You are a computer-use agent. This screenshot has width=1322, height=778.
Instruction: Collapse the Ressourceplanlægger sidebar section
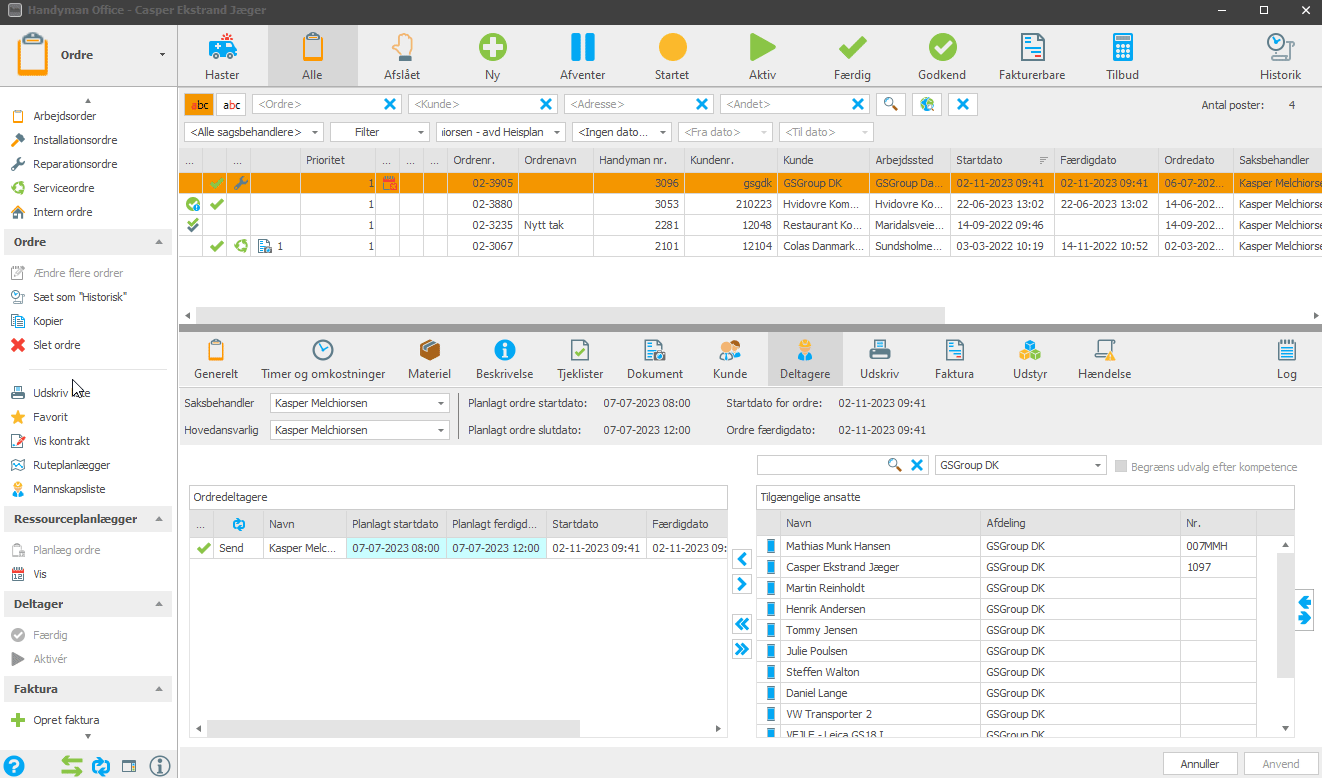point(159,519)
